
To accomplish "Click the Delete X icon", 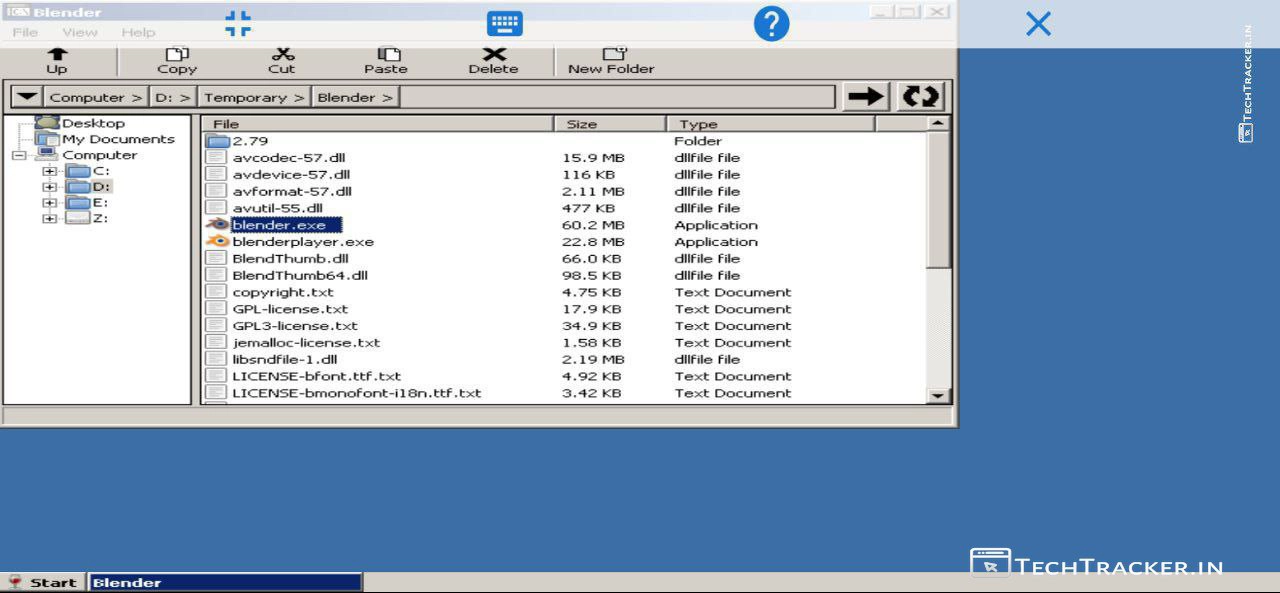I will (x=494, y=55).
